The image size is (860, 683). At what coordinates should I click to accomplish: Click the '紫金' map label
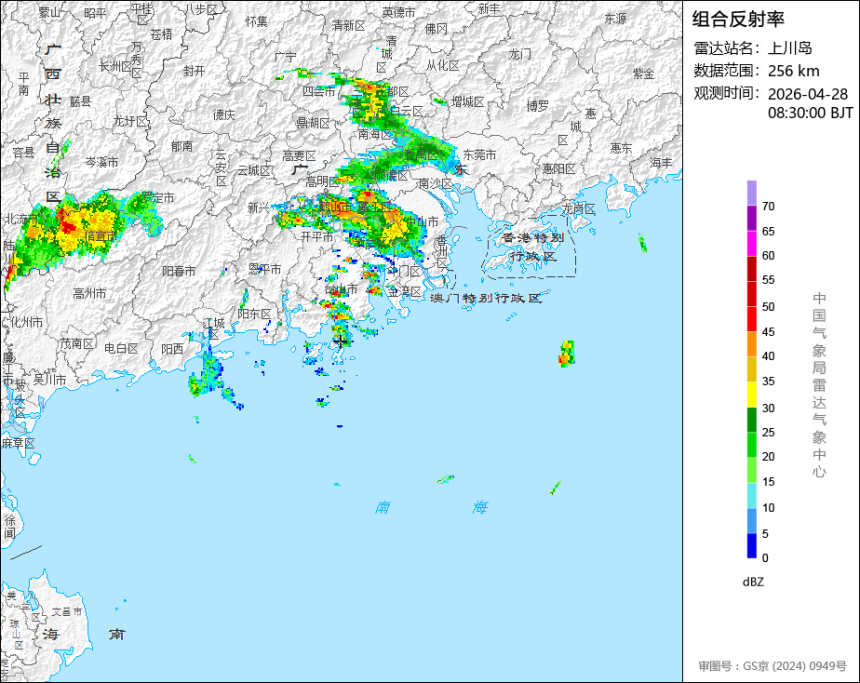click(x=644, y=73)
